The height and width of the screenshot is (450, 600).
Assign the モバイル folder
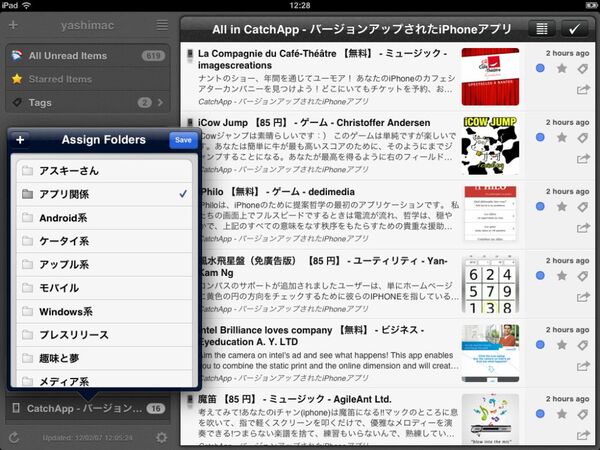click(x=104, y=288)
